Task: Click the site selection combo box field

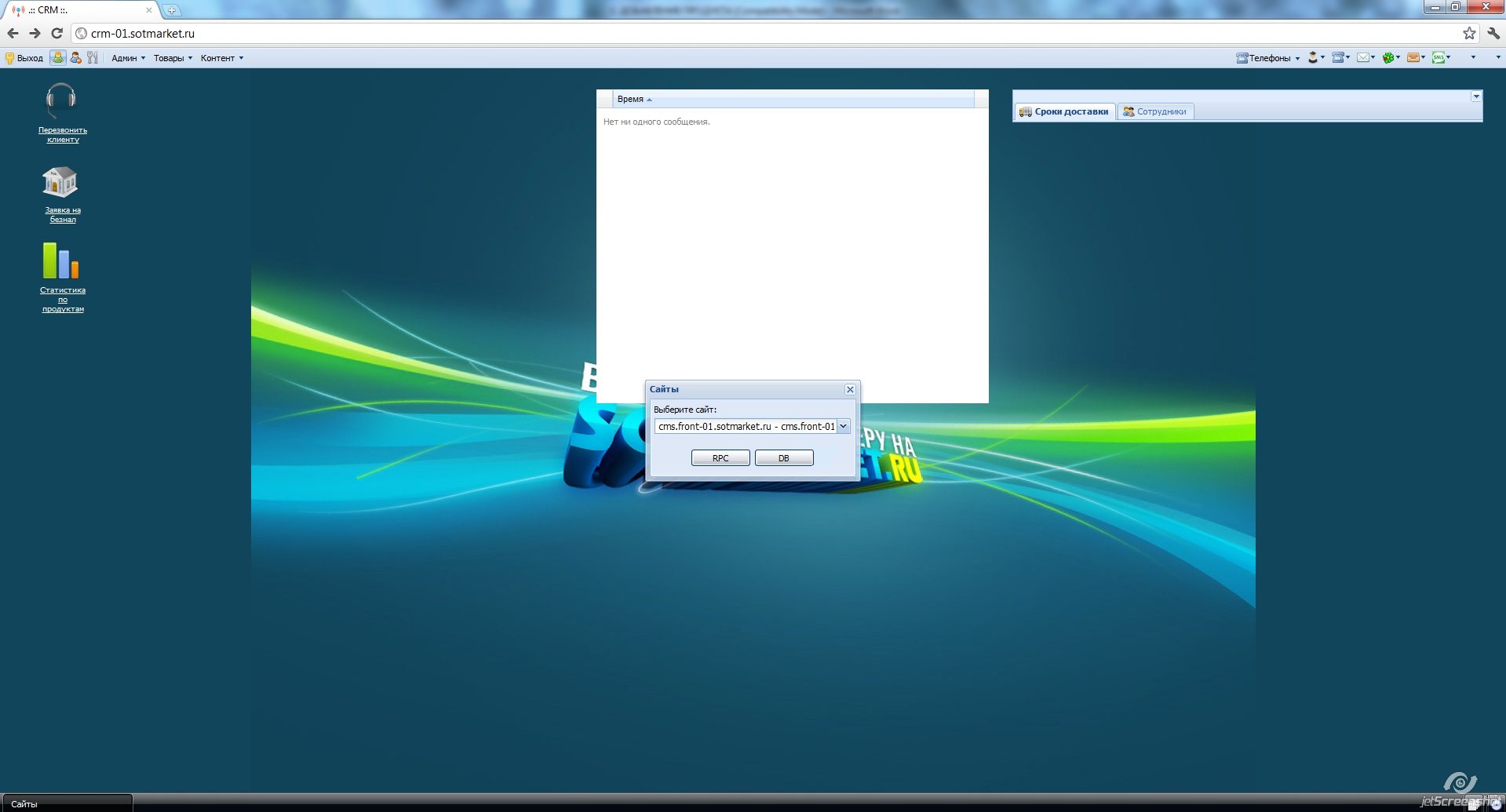Action: point(746,426)
